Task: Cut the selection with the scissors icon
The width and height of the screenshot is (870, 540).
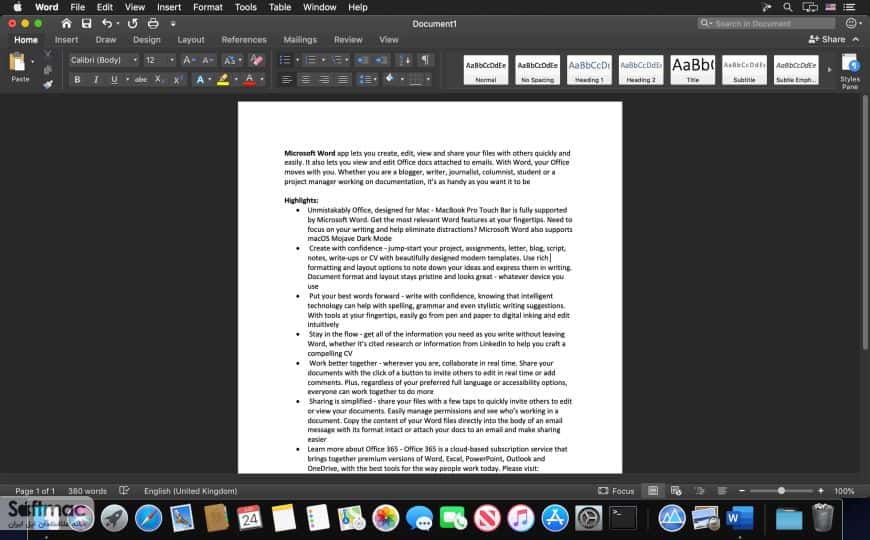Action: pyautogui.click(x=48, y=54)
